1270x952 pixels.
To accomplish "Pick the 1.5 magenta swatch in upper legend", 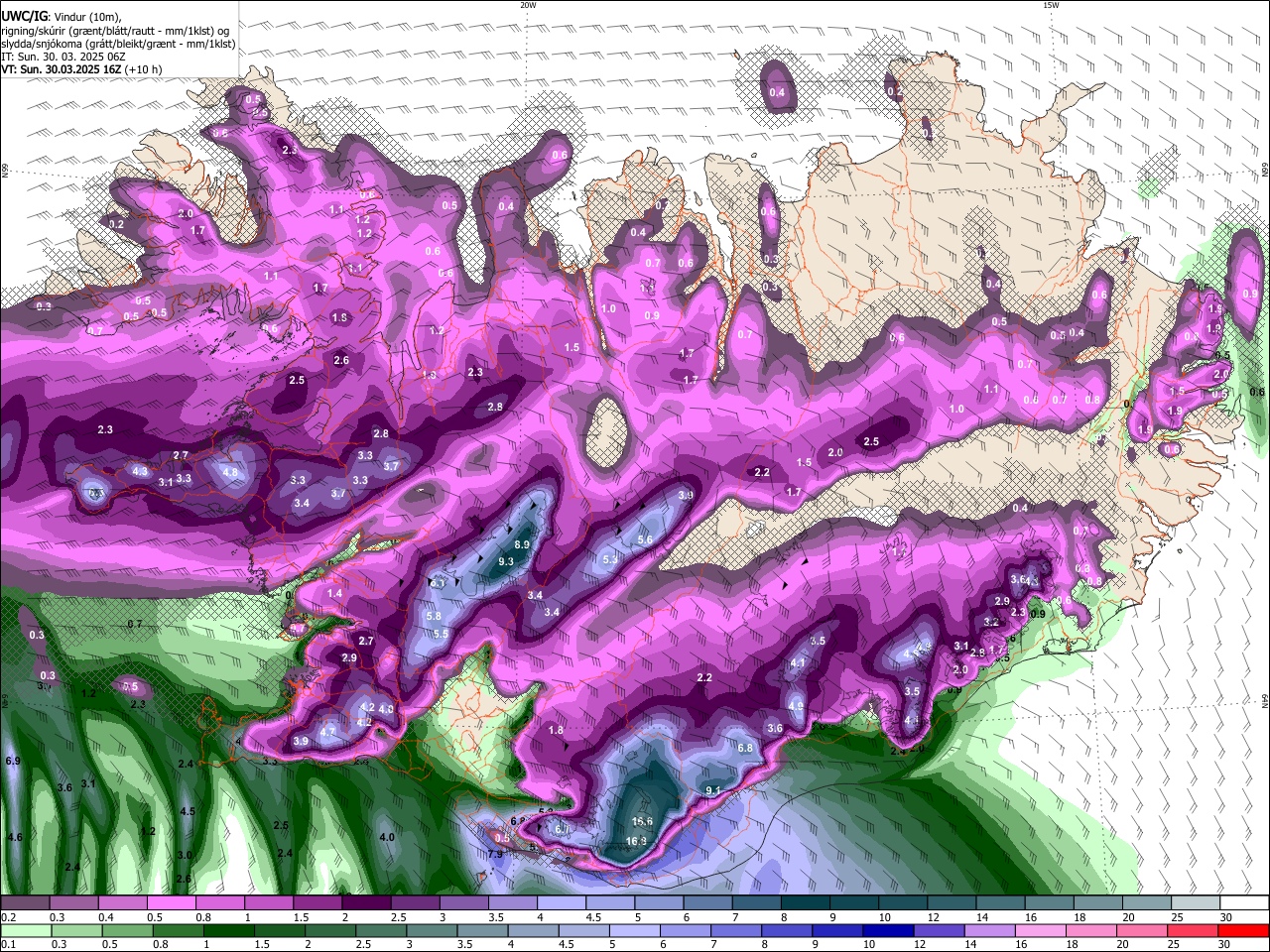I will point(318,903).
